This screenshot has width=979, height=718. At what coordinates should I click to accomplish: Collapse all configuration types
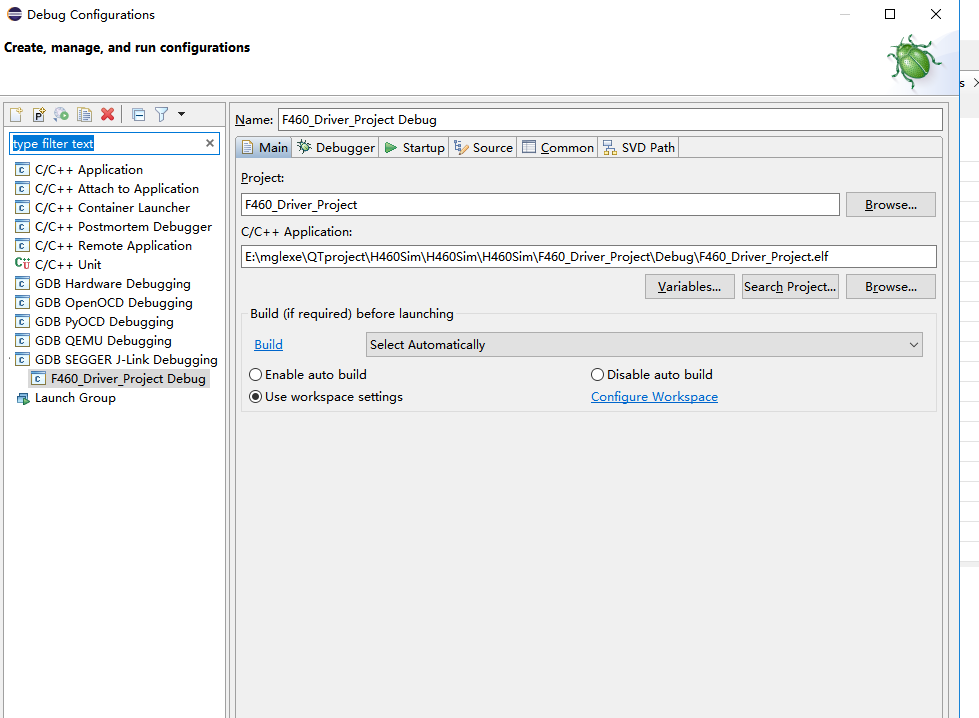click(139, 114)
